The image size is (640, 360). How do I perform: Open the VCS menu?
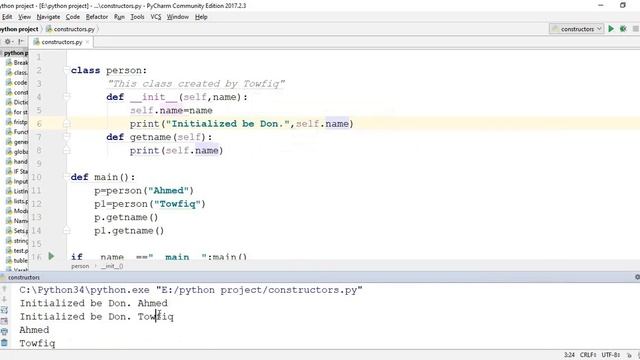coord(156,17)
